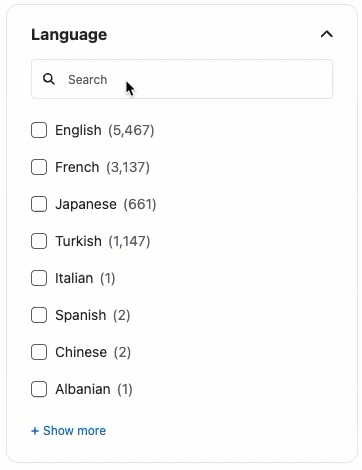This screenshot has height=470, width=362.
Task: Click the magnifier icon in search box
Action: [49, 79]
